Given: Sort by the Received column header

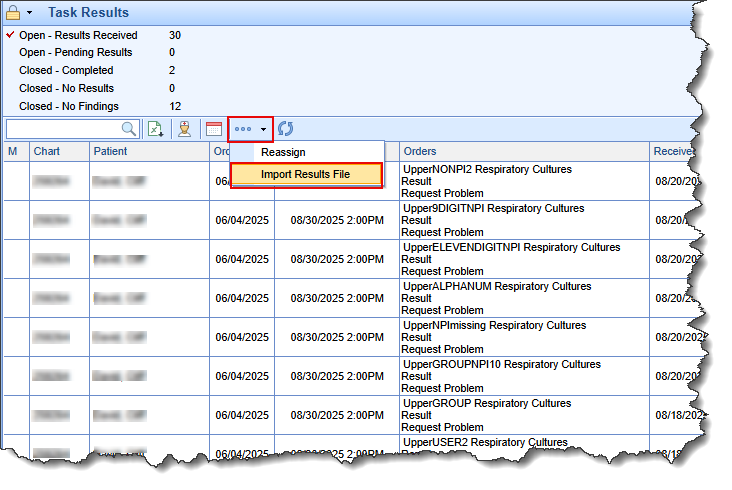Looking at the screenshot, I should (x=673, y=151).
